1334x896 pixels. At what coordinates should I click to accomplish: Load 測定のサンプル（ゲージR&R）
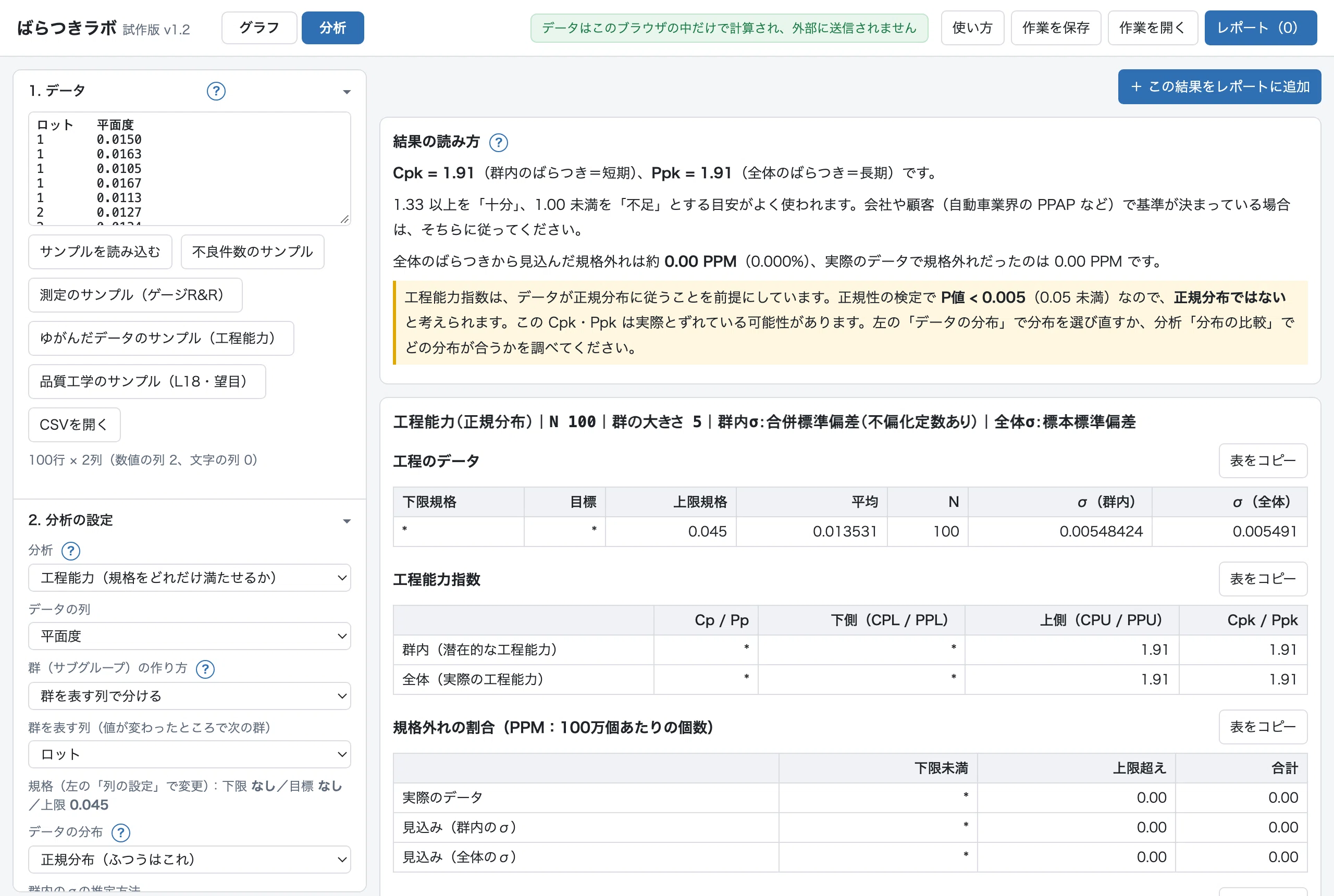135,295
